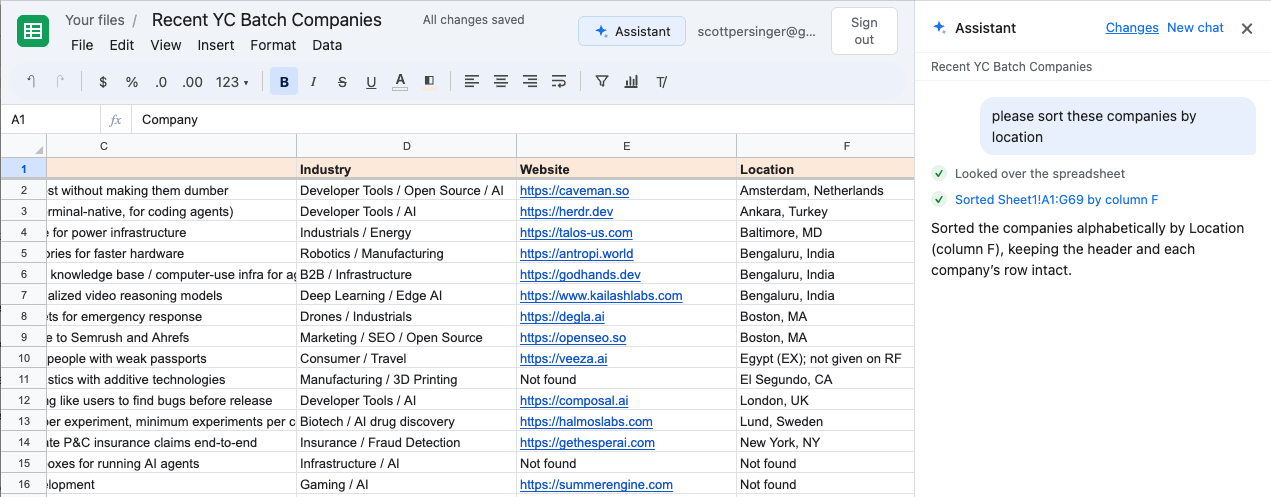This screenshot has width=1271, height=497.
Task: Click the chat message about sorting by location
Action: [x=1117, y=127]
